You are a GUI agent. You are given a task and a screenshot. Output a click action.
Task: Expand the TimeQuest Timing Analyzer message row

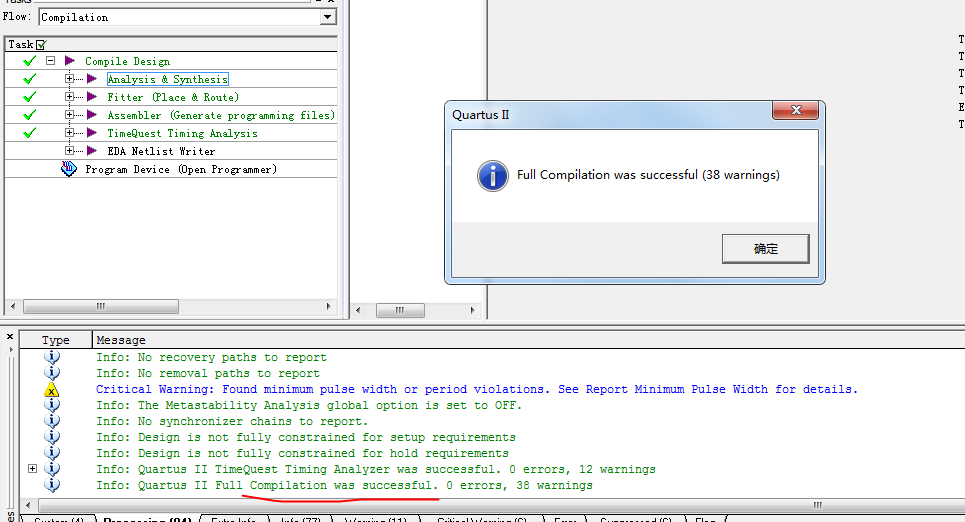[33, 469]
